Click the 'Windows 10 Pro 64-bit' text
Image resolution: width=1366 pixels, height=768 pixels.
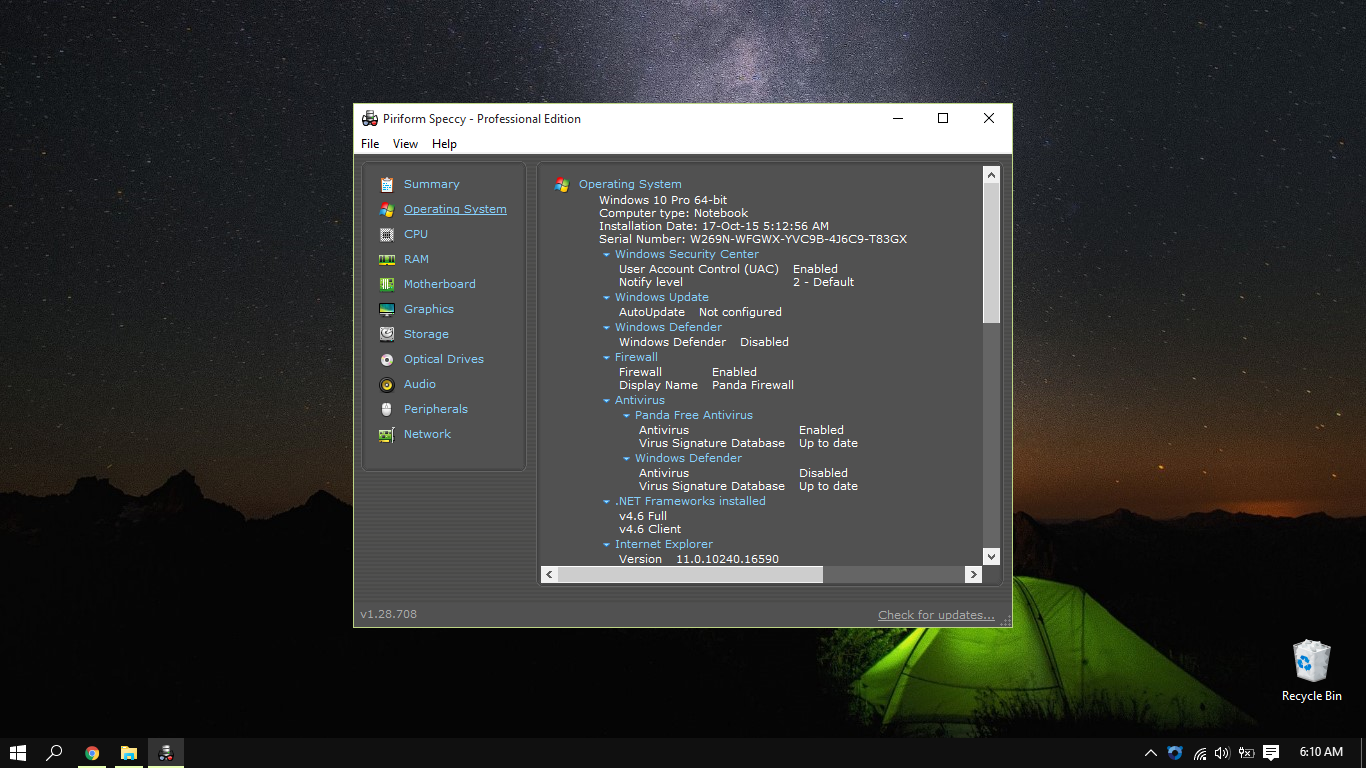tap(663, 201)
